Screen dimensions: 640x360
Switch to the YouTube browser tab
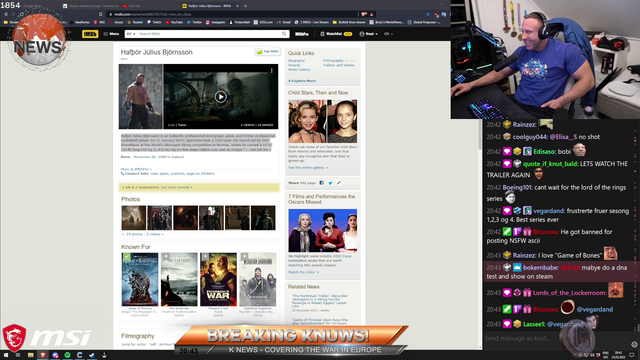click(134, 6)
